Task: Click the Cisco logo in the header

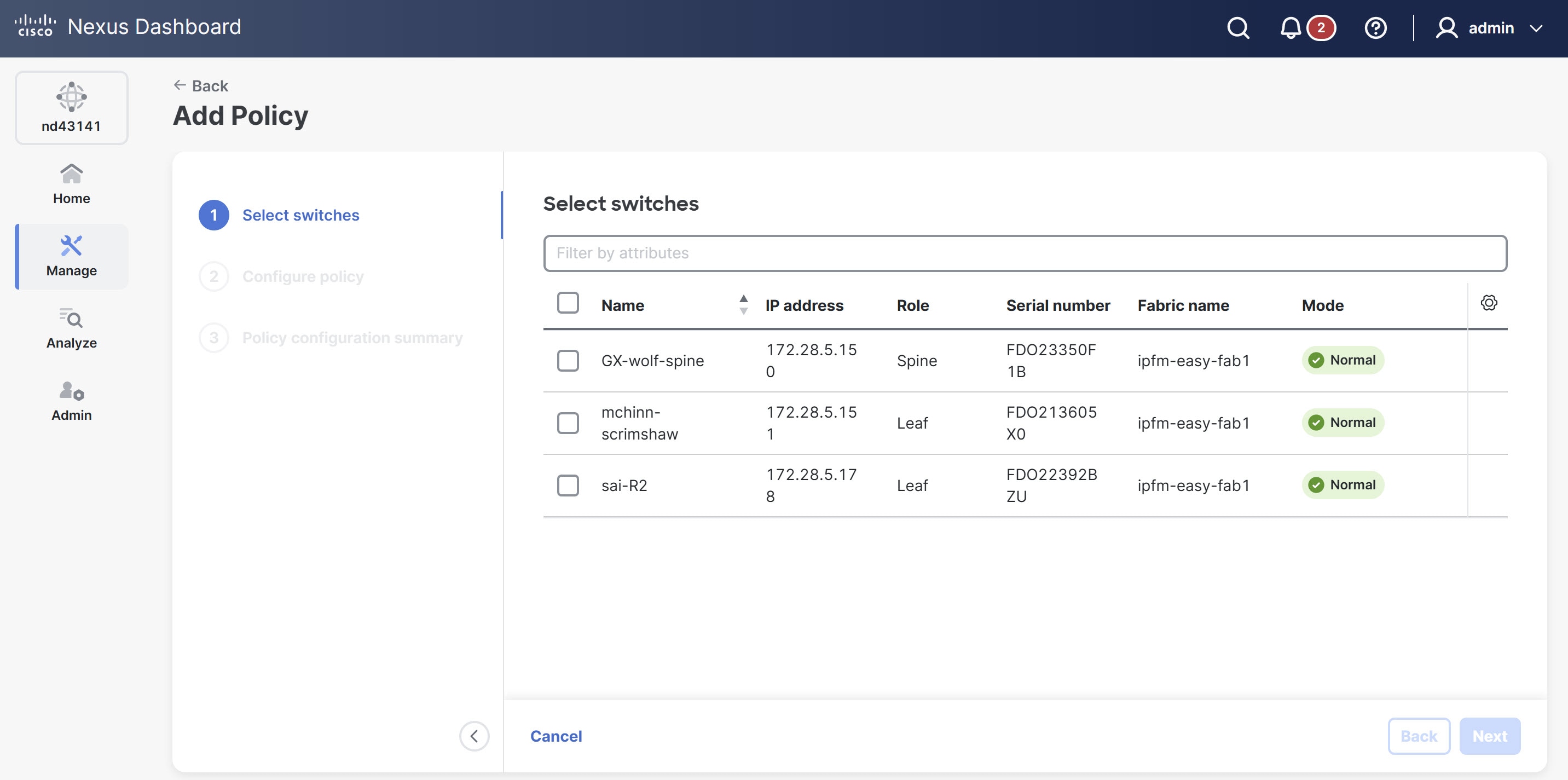Action: click(x=34, y=26)
